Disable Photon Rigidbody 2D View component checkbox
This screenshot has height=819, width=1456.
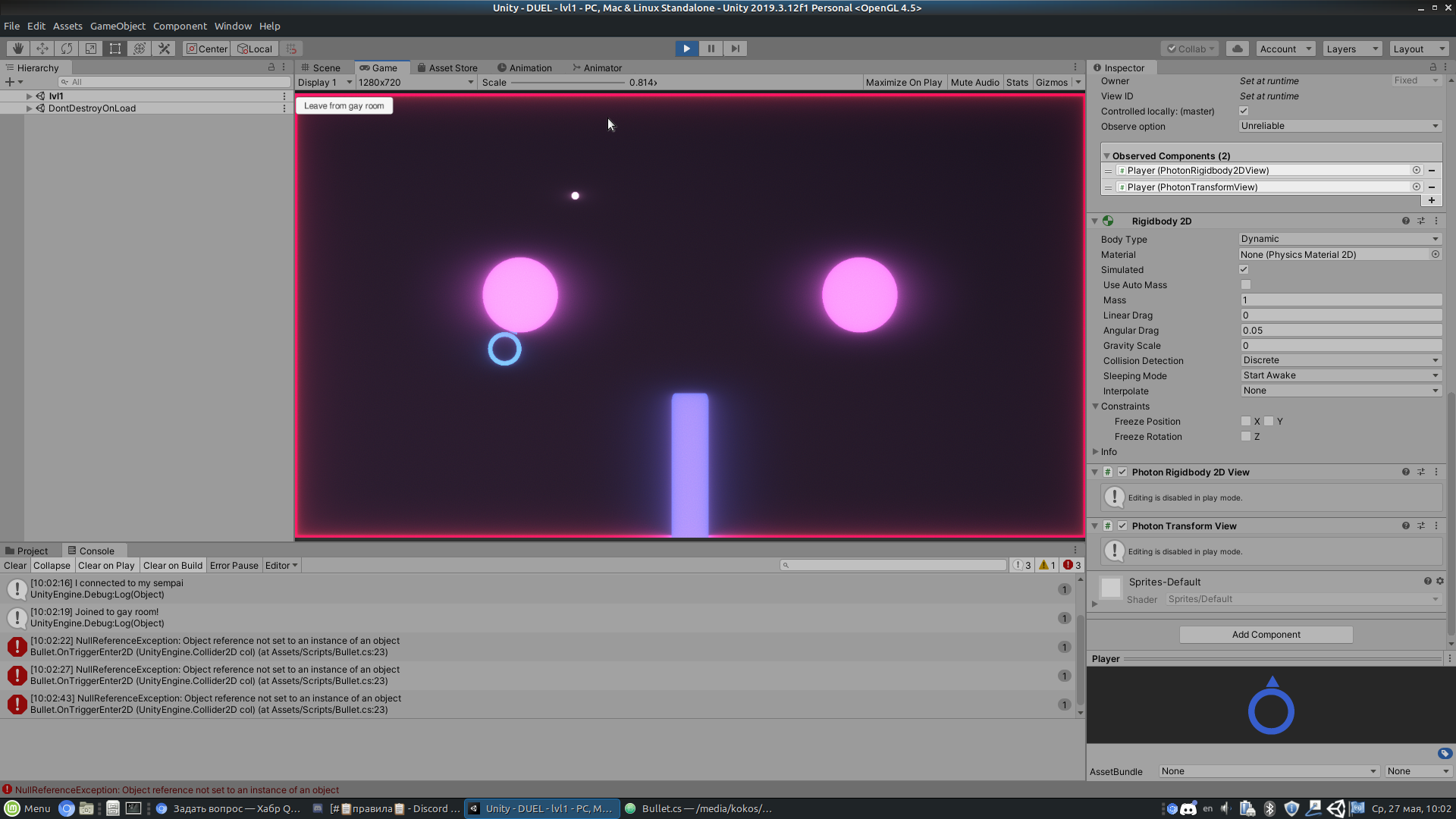tap(1122, 472)
